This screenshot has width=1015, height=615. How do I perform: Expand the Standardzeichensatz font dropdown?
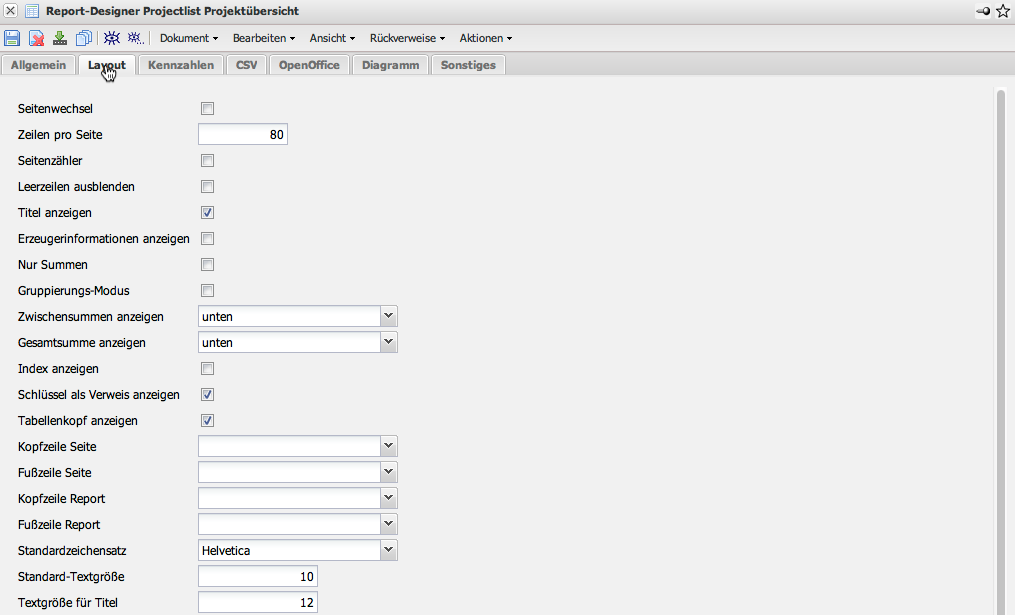click(389, 551)
